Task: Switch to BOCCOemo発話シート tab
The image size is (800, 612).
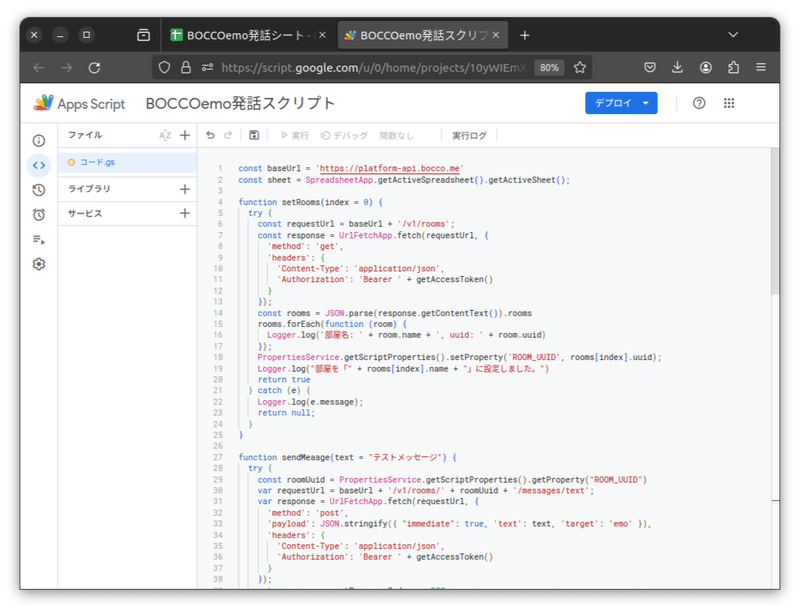Action: click(244, 35)
